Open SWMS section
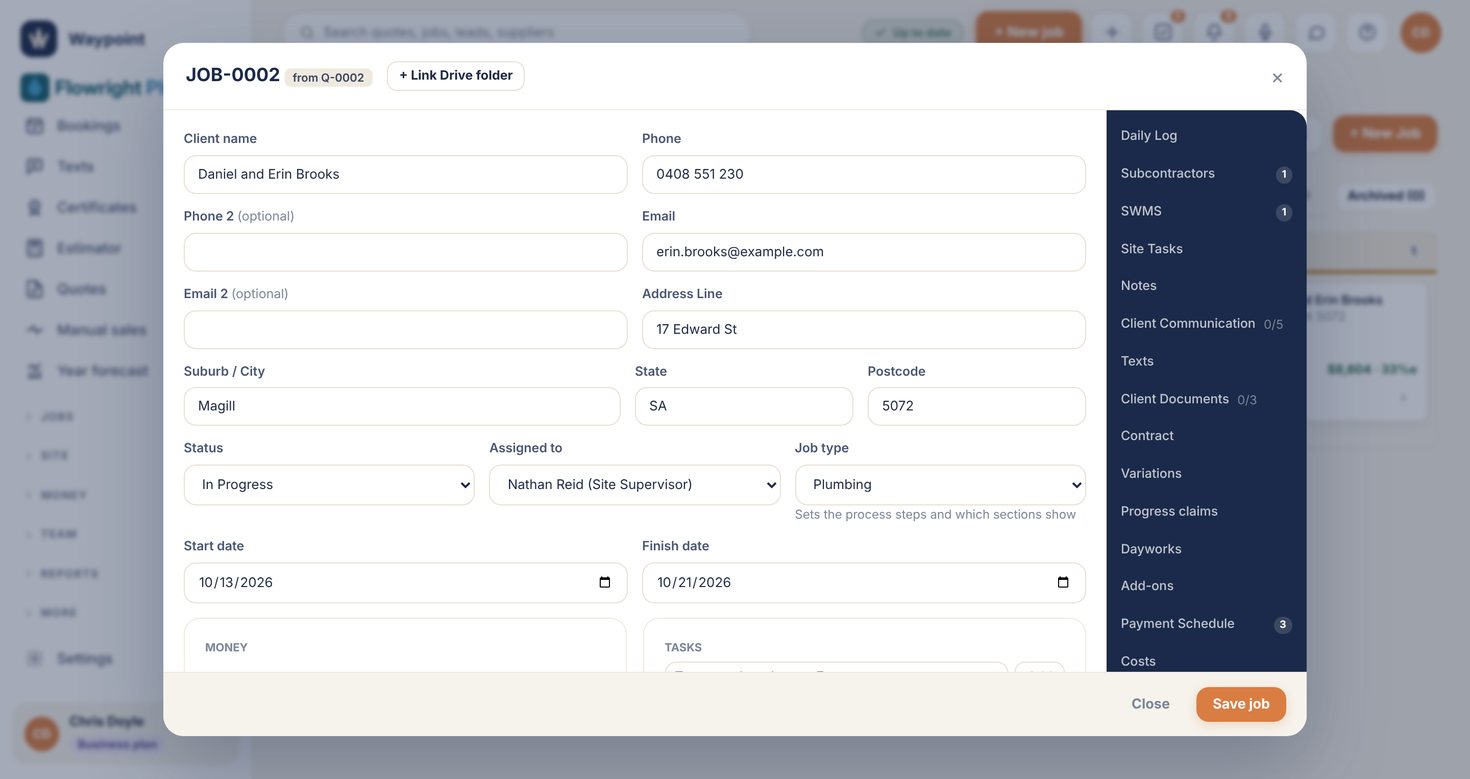This screenshot has width=1470, height=779. [x=1206, y=211]
